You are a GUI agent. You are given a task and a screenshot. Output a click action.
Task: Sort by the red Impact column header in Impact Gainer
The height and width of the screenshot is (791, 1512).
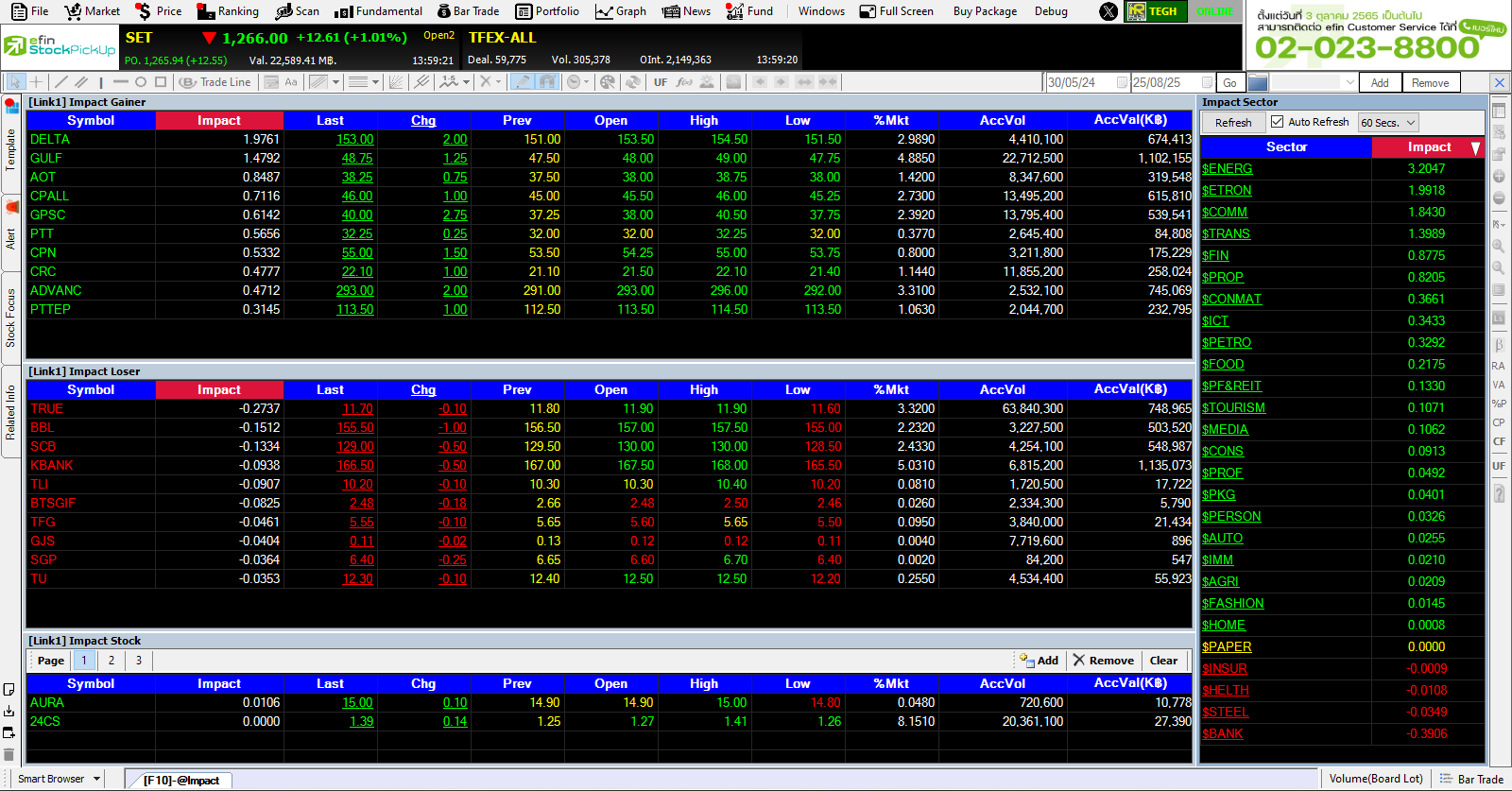pyautogui.click(x=219, y=121)
